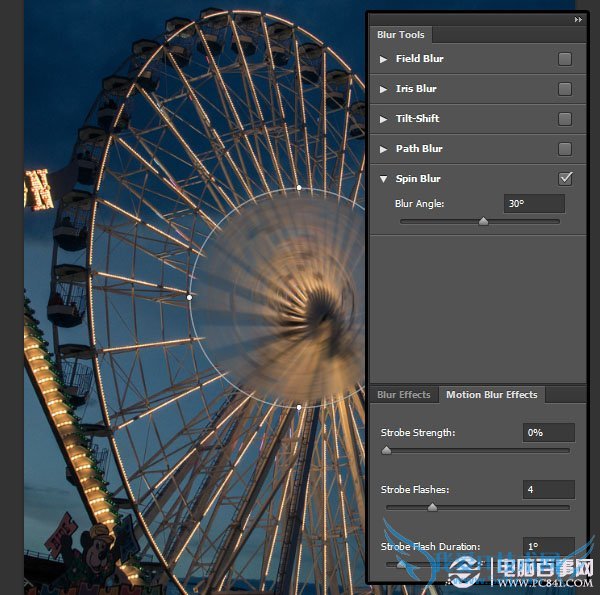Expand the Path Blur section arrow
This screenshot has height=595, width=600.
pos(383,149)
